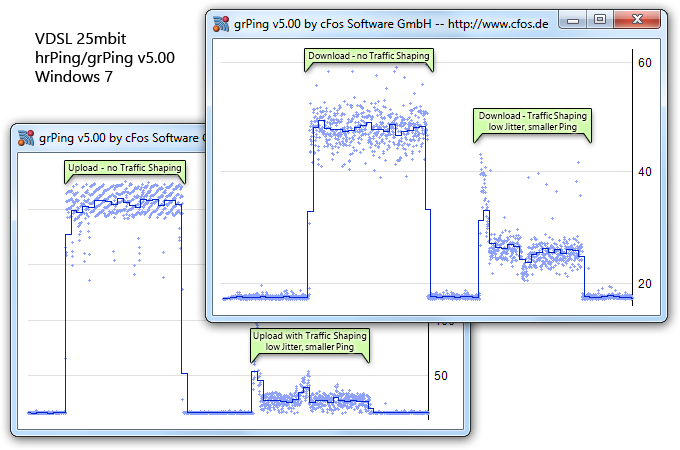Click the first blue spike in the shaped-download graph

(484, 217)
